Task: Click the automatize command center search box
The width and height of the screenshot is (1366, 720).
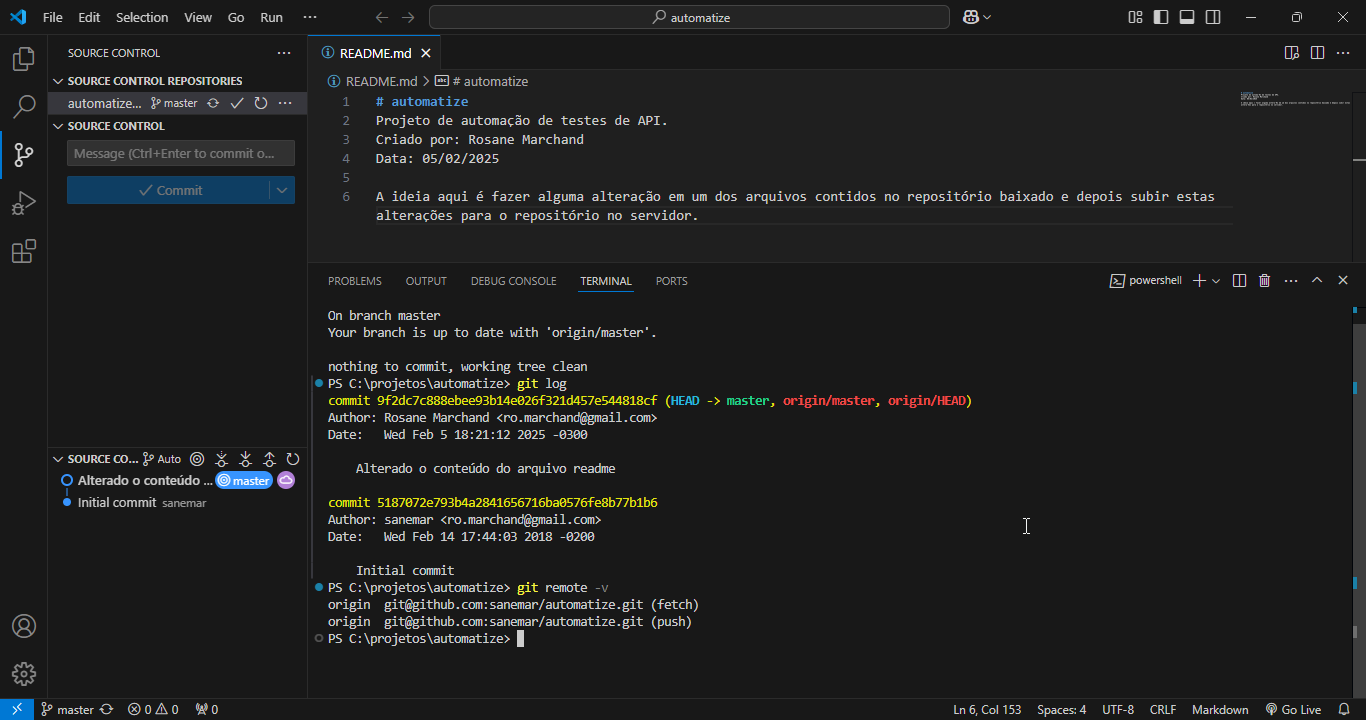Action: tap(689, 17)
